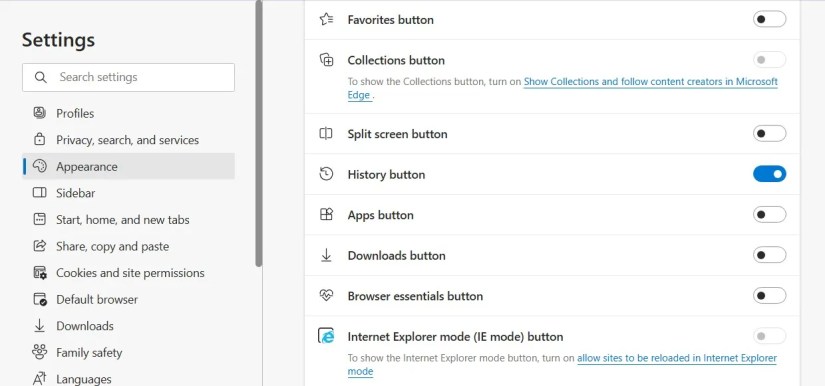
Task: Enable the Apps button toggle
Action: [x=769, y=215]
